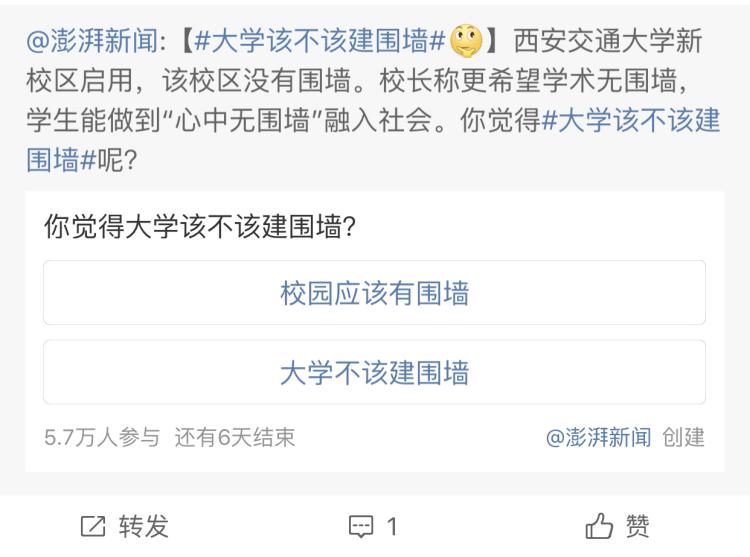Visit @澎湃新闻 poll creator link
This screenshot has width=750, height=557.
tap(598, 437)
